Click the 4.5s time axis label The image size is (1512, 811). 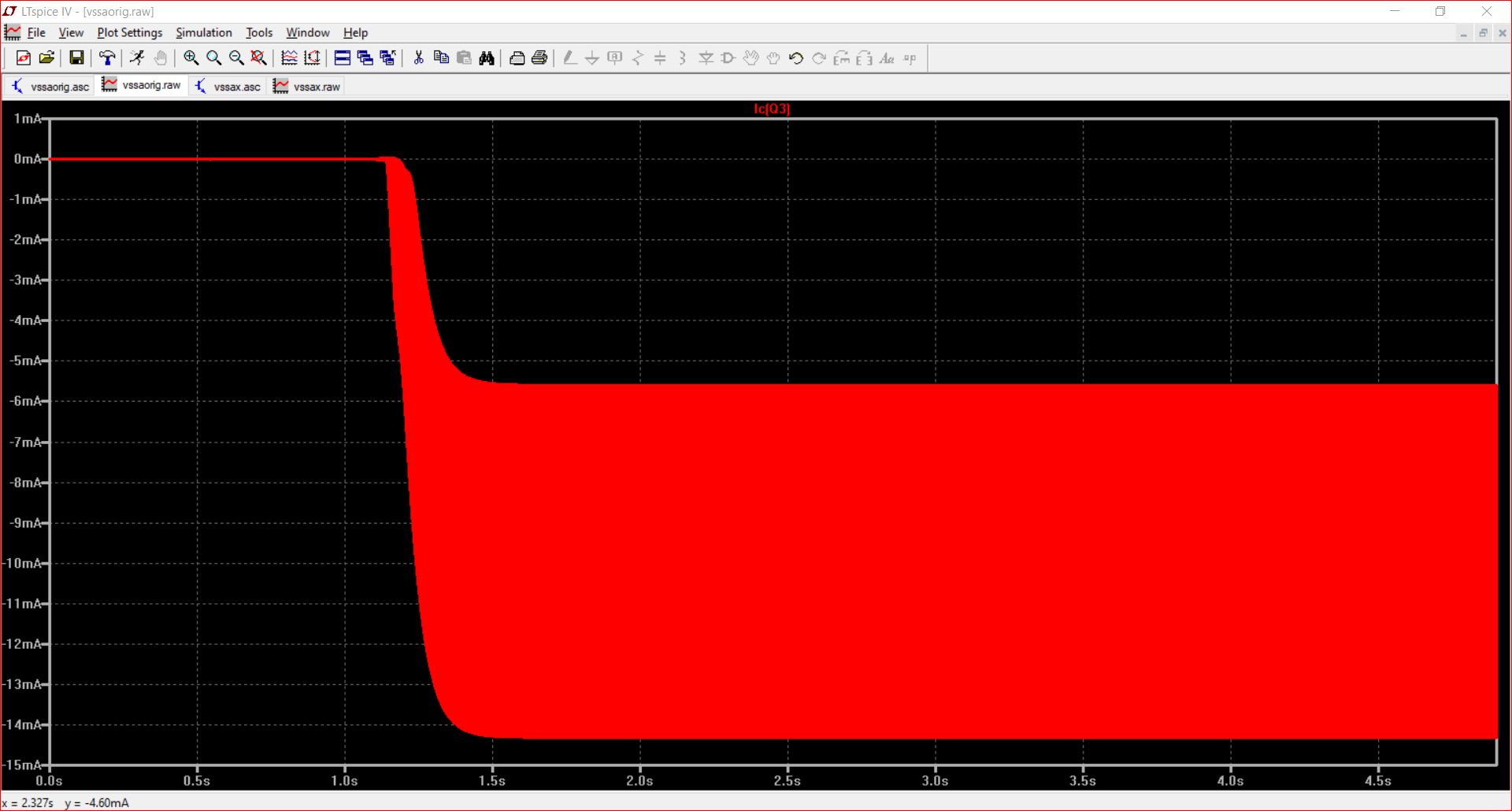pyautogui.click(x=1378, y=780)
